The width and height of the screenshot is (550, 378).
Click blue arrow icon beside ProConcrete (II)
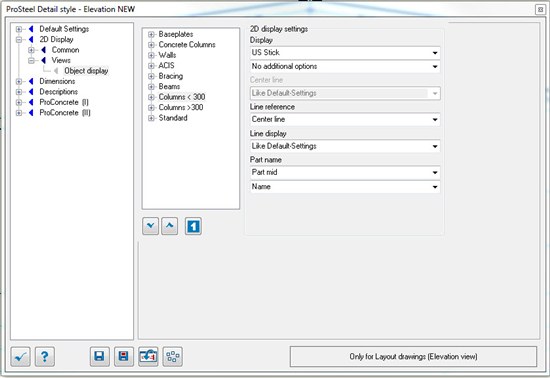(x=31, y=113)
